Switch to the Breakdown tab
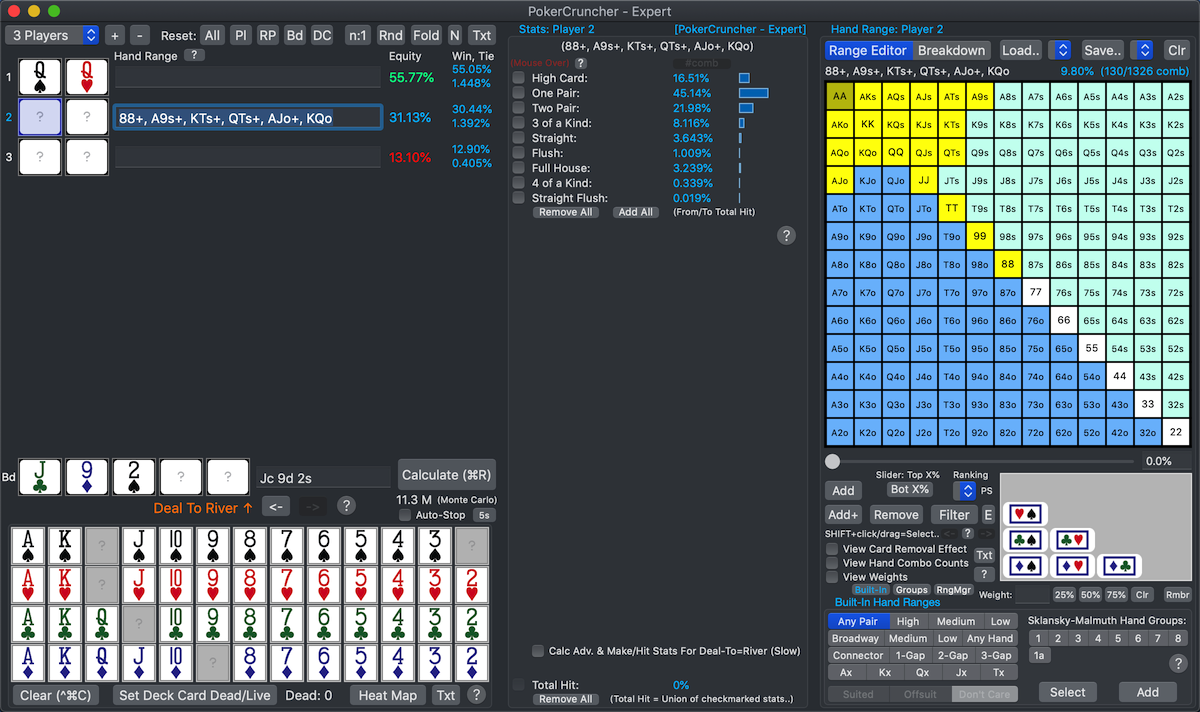This screenshot has height=712, width=1200. pyautogui.click(x=951, y=50)
